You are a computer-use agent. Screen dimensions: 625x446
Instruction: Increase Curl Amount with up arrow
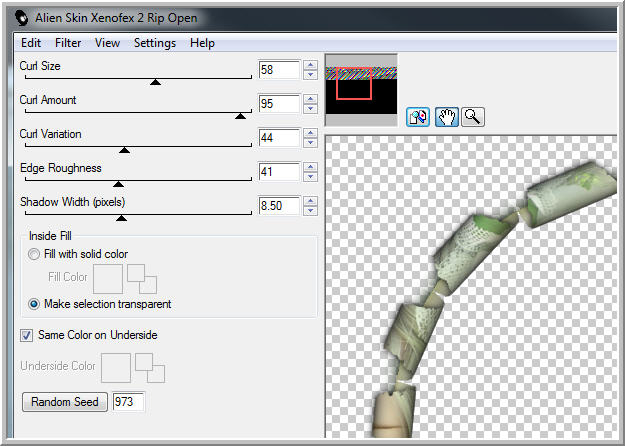310,99
